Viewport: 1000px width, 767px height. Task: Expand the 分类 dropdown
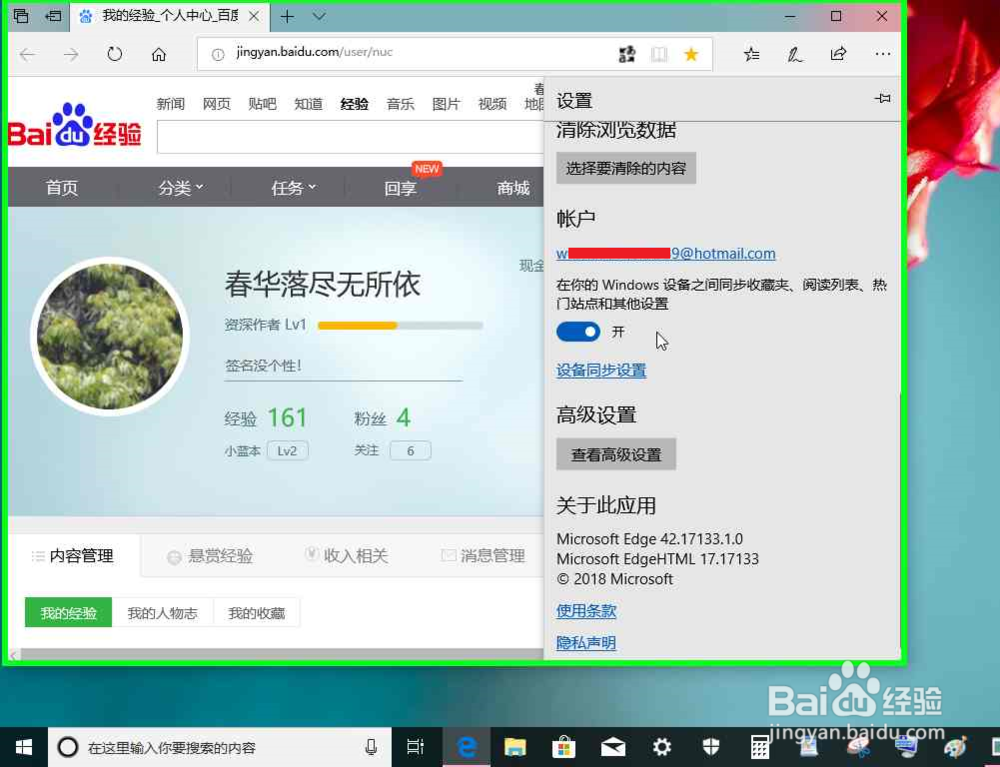pyautogui.click(x=178, y=187)
